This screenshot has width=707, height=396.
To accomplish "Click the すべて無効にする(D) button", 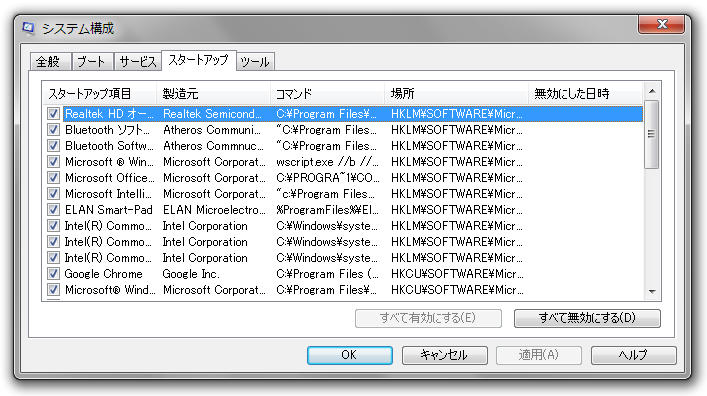I will point(587,318).
